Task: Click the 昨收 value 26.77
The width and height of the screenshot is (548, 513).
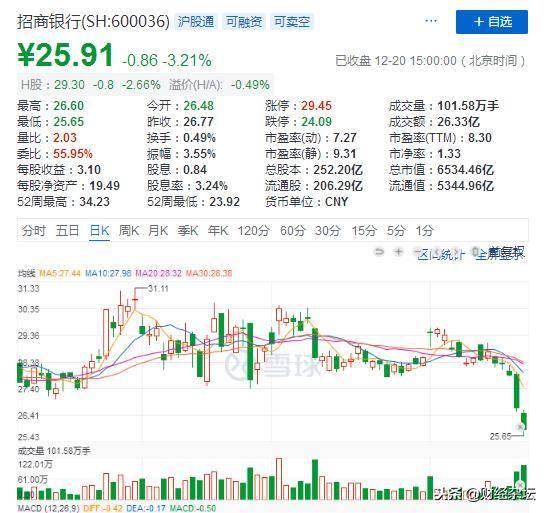Action: (x=199, y=122)
